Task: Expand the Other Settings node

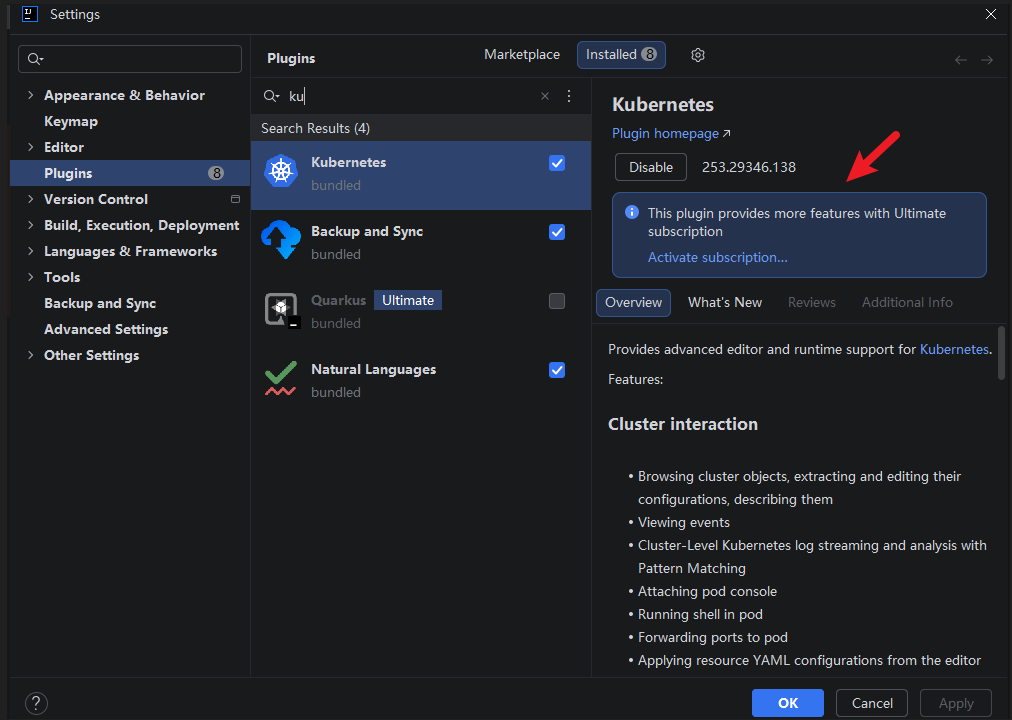Action: tap(30, 355)
